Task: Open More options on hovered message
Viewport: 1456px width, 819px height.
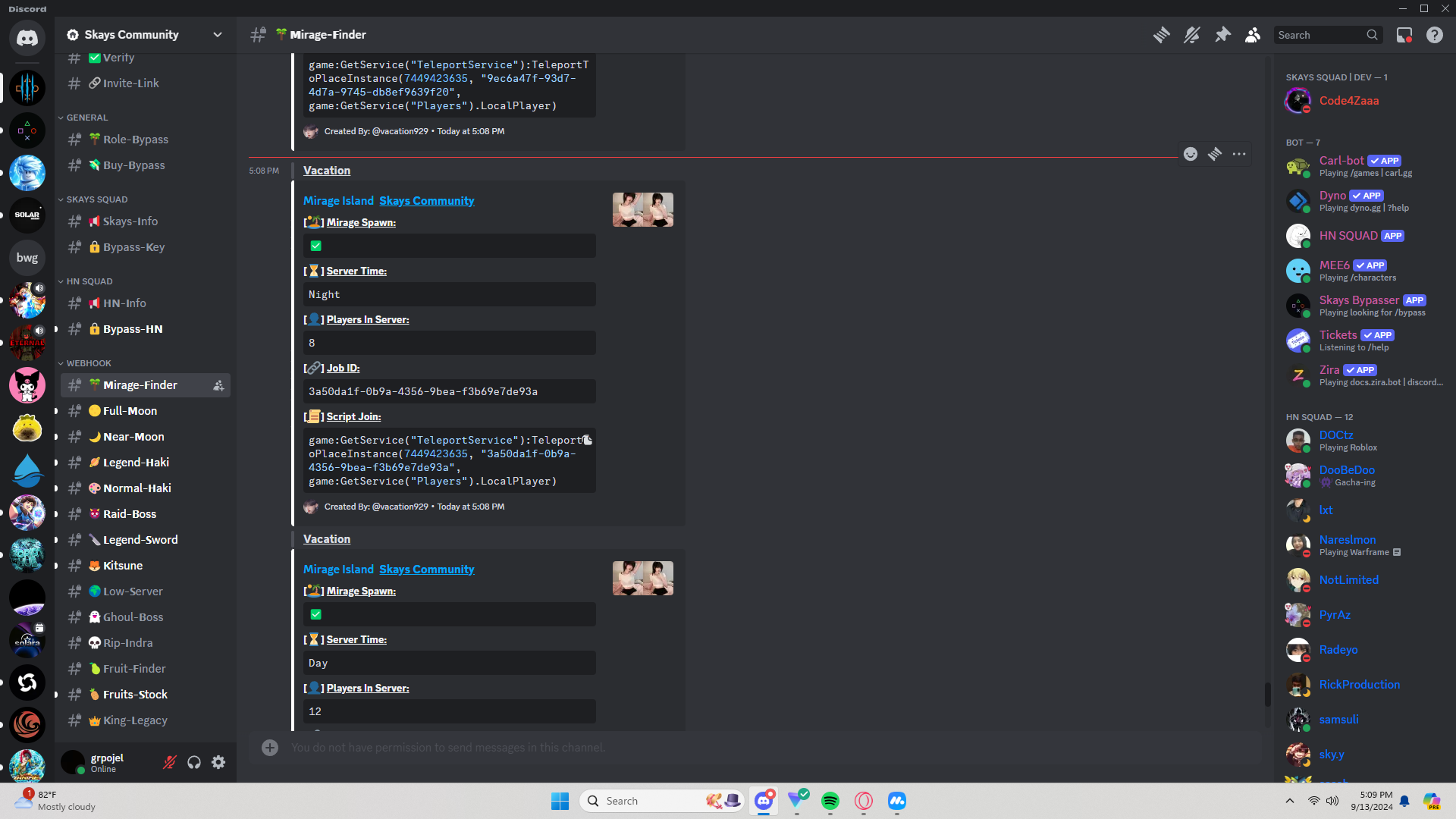Action: [x=1239, y=154]
